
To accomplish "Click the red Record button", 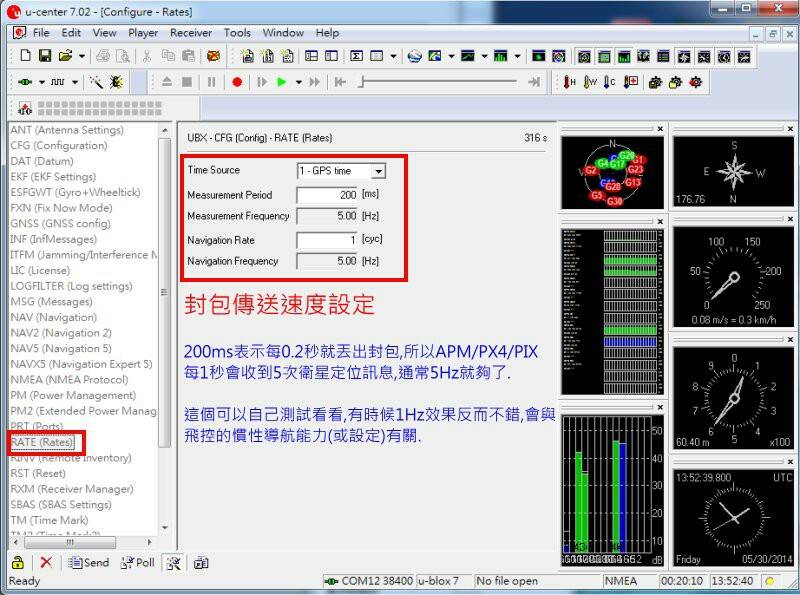I will pos(237,82).
